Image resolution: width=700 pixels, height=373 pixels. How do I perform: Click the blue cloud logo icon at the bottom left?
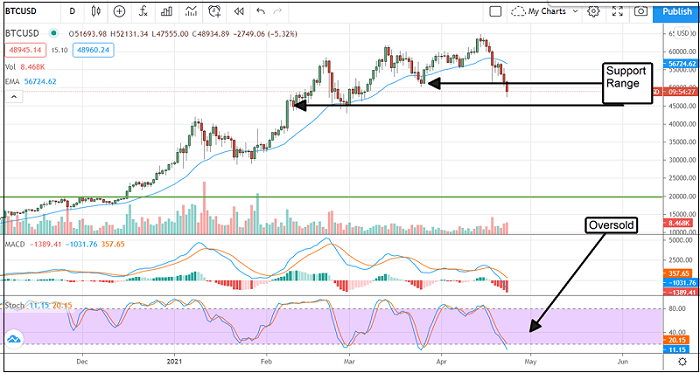point(15,340)
